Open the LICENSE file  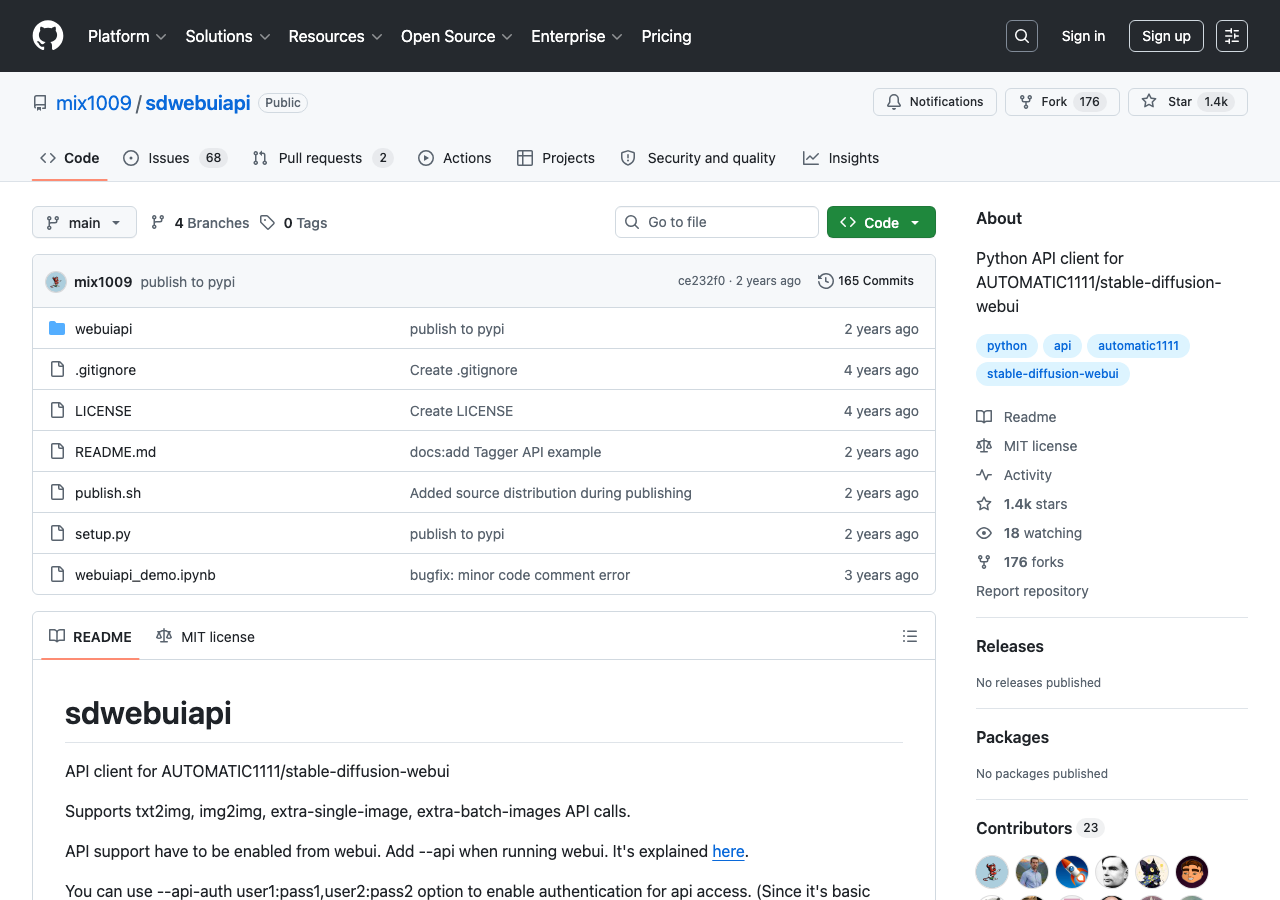coord(103,411)
